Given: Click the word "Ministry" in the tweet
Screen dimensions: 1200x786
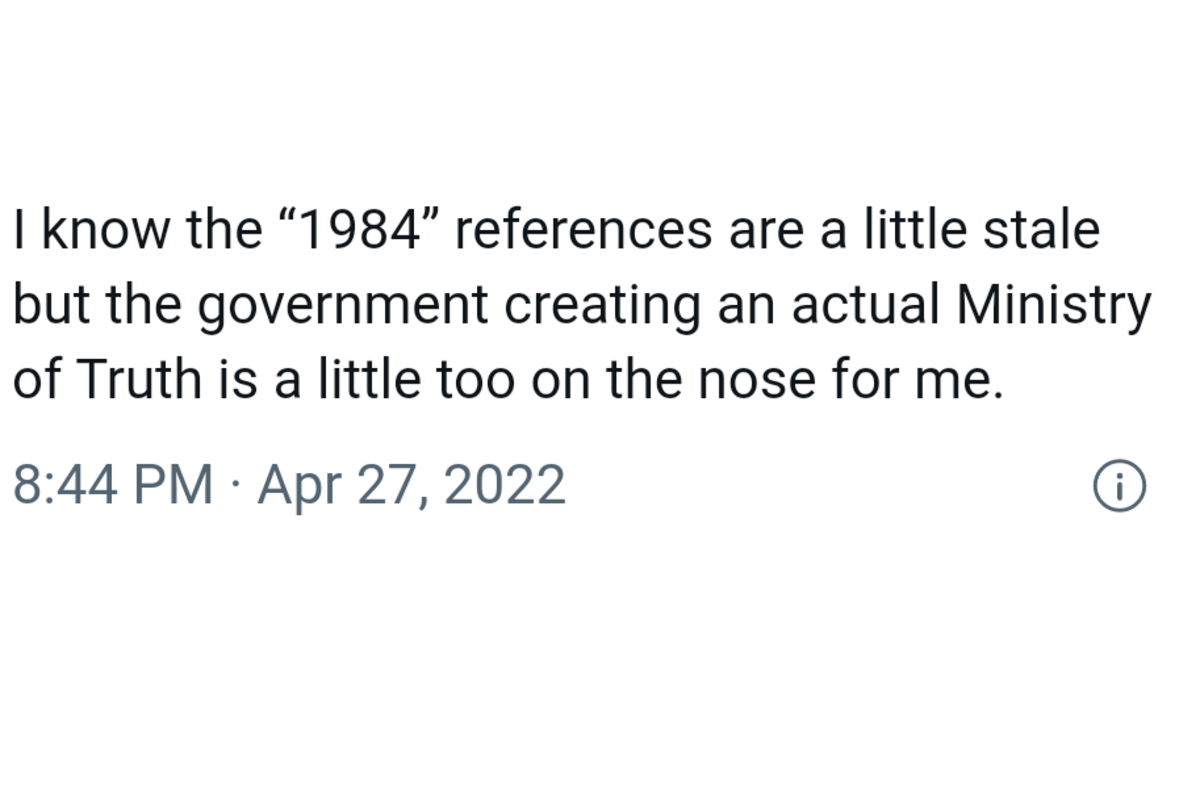Looking at the screenshot, I should tap(1054, 305).
